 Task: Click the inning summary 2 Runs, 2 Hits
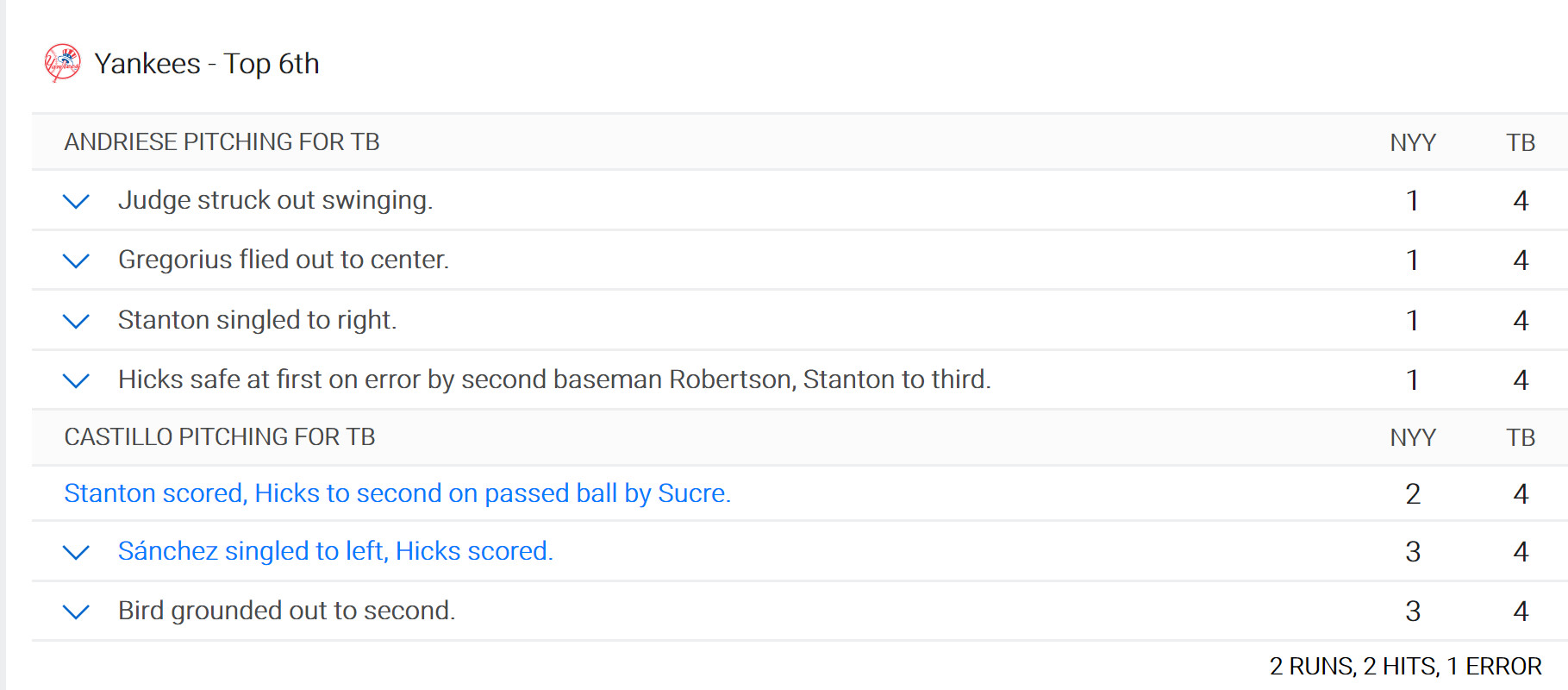click(1405, 666)
